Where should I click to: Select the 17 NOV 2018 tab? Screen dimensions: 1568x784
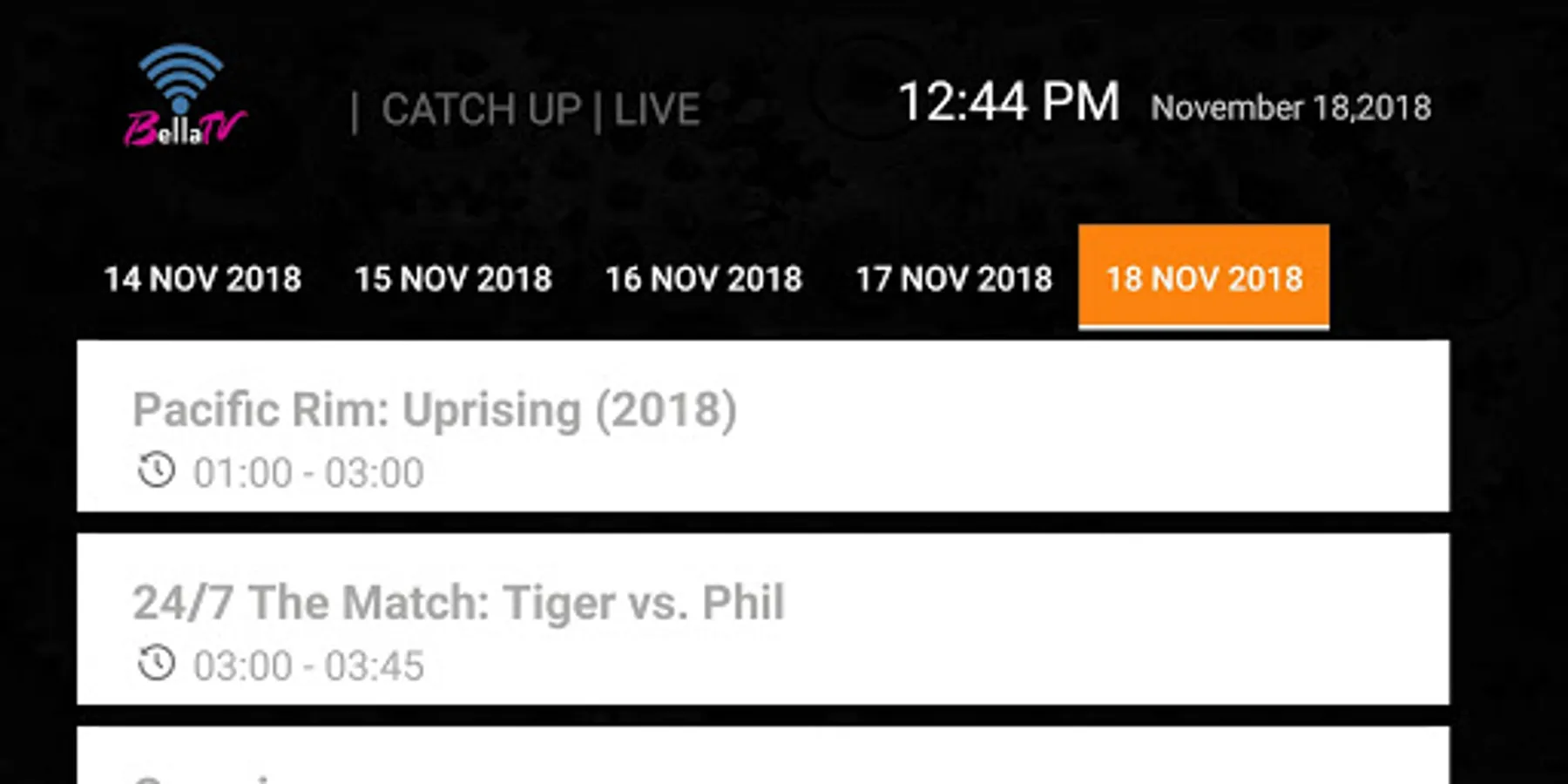[x=954, y=279]
